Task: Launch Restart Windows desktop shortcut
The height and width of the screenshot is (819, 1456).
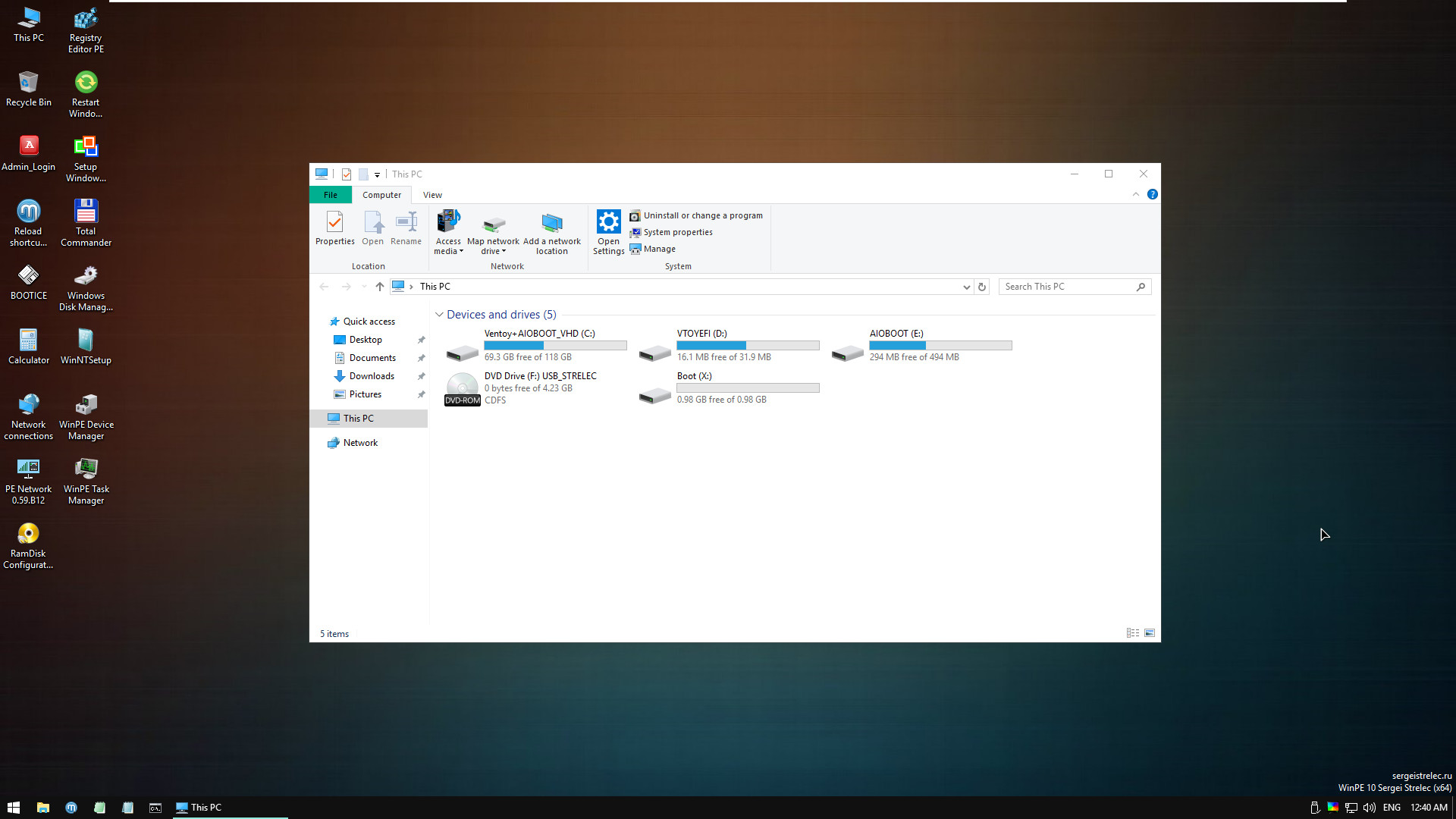Action: [86, 94]
